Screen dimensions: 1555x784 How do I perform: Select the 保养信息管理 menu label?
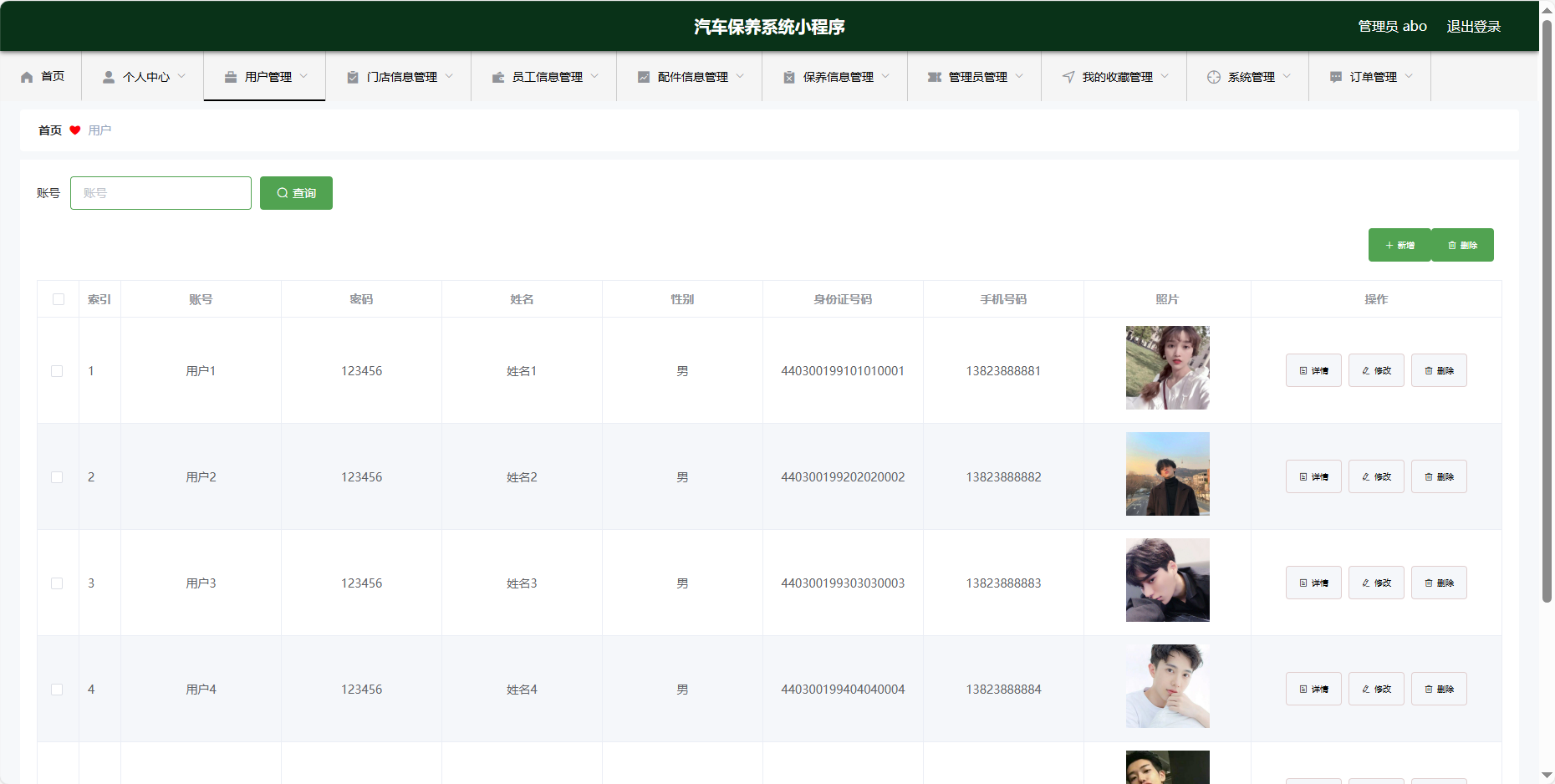point(839,77)
